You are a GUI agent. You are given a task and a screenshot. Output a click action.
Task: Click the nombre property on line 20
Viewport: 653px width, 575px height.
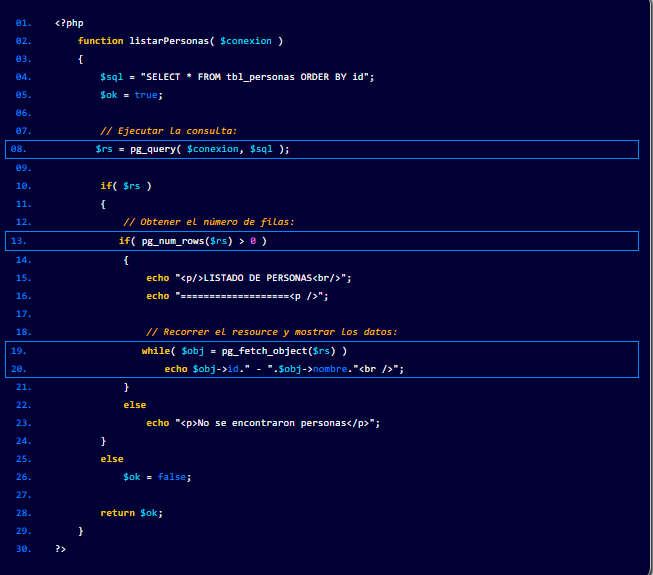click(331, 369)
